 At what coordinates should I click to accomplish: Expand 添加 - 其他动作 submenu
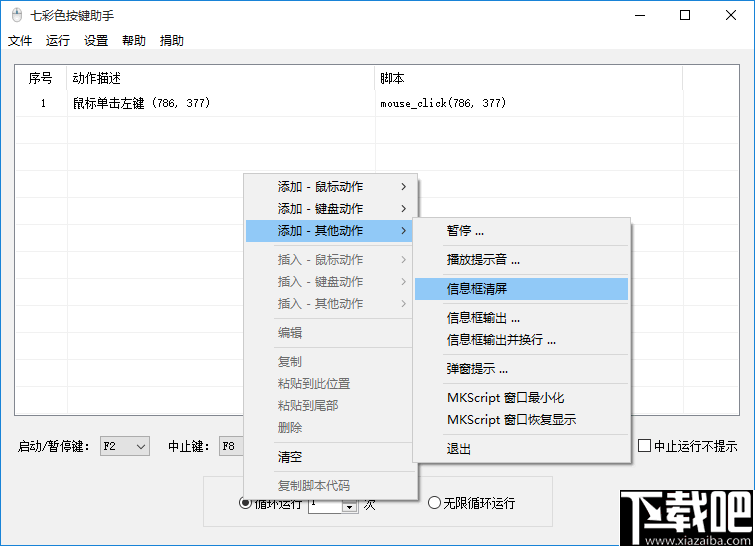330,231
